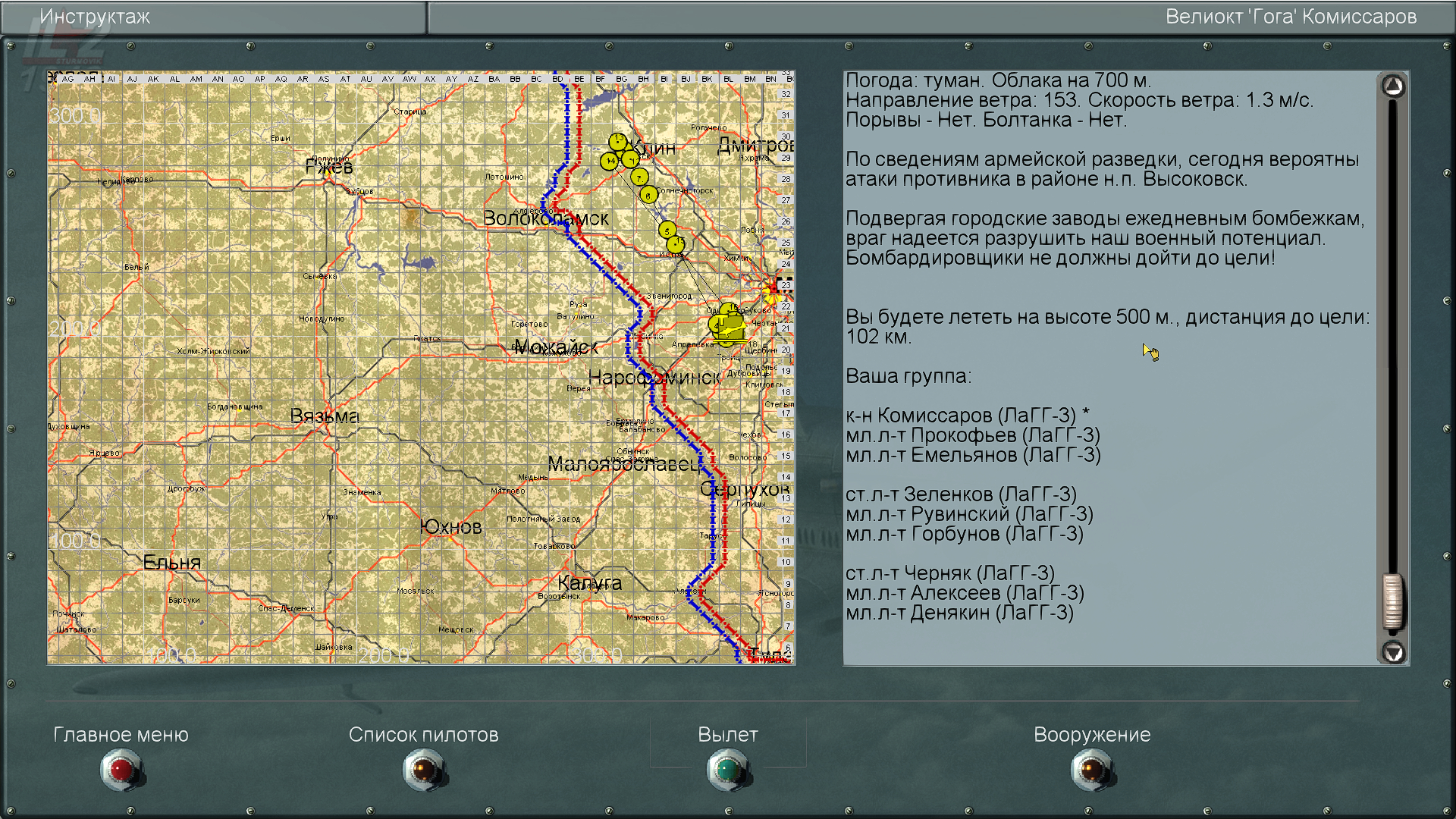
Task: Click the Список пилотов label
Action: [423, 734]
